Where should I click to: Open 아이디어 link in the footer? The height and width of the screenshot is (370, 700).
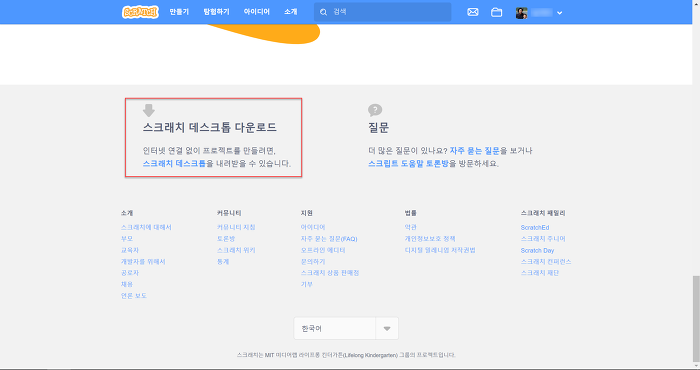point(312,227)
